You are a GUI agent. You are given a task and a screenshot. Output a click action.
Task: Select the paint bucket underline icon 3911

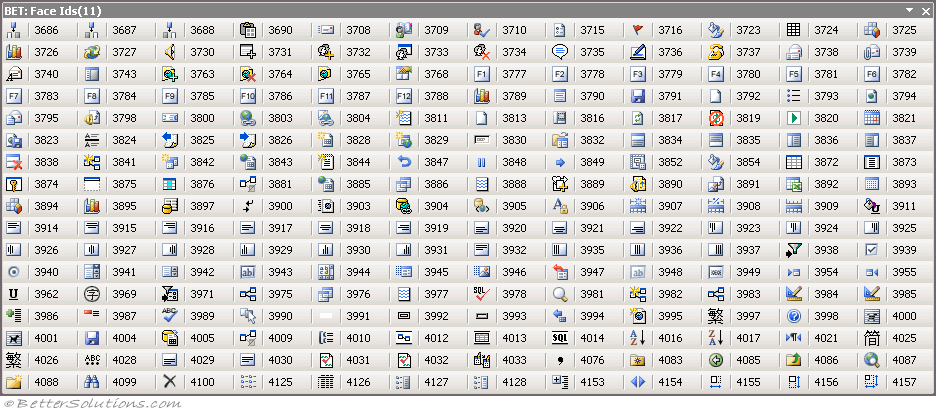(x=872, y=206)
